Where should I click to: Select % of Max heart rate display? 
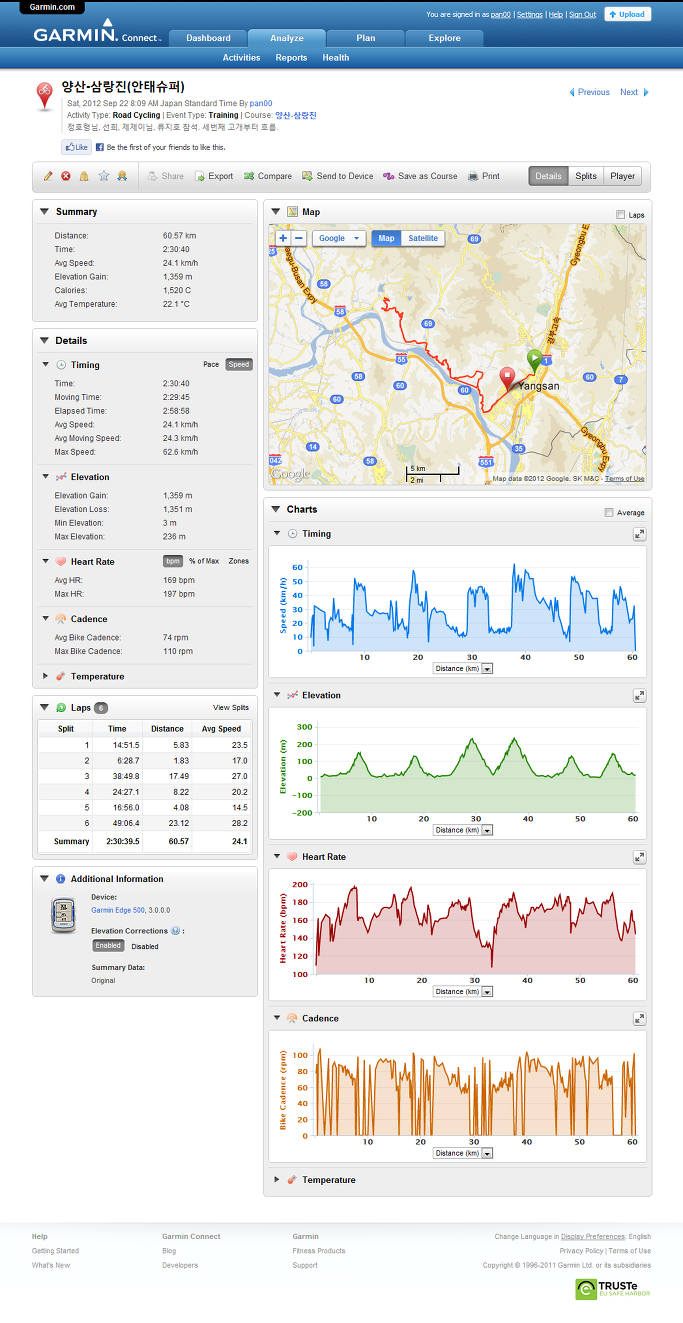[x=204, y=561]
